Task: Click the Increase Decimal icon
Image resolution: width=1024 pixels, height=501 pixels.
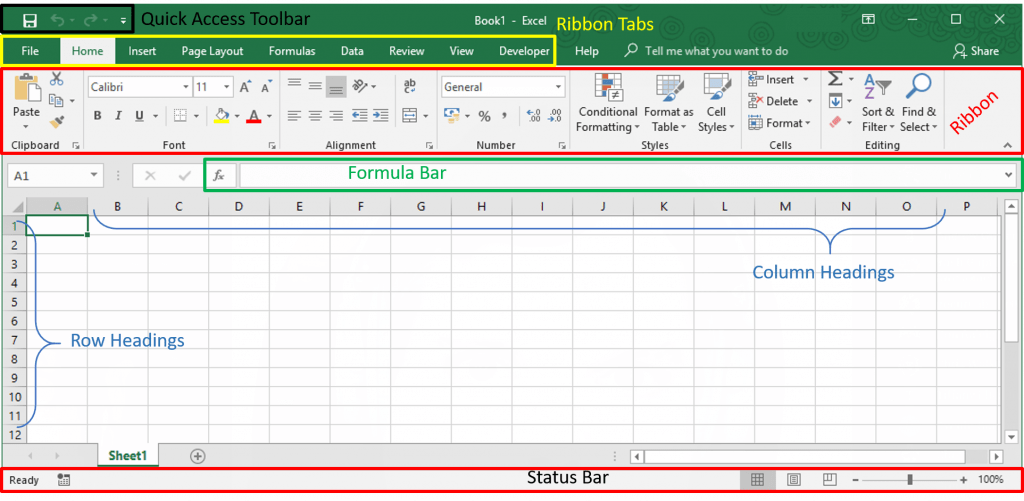Action: (x=533, y=116)
